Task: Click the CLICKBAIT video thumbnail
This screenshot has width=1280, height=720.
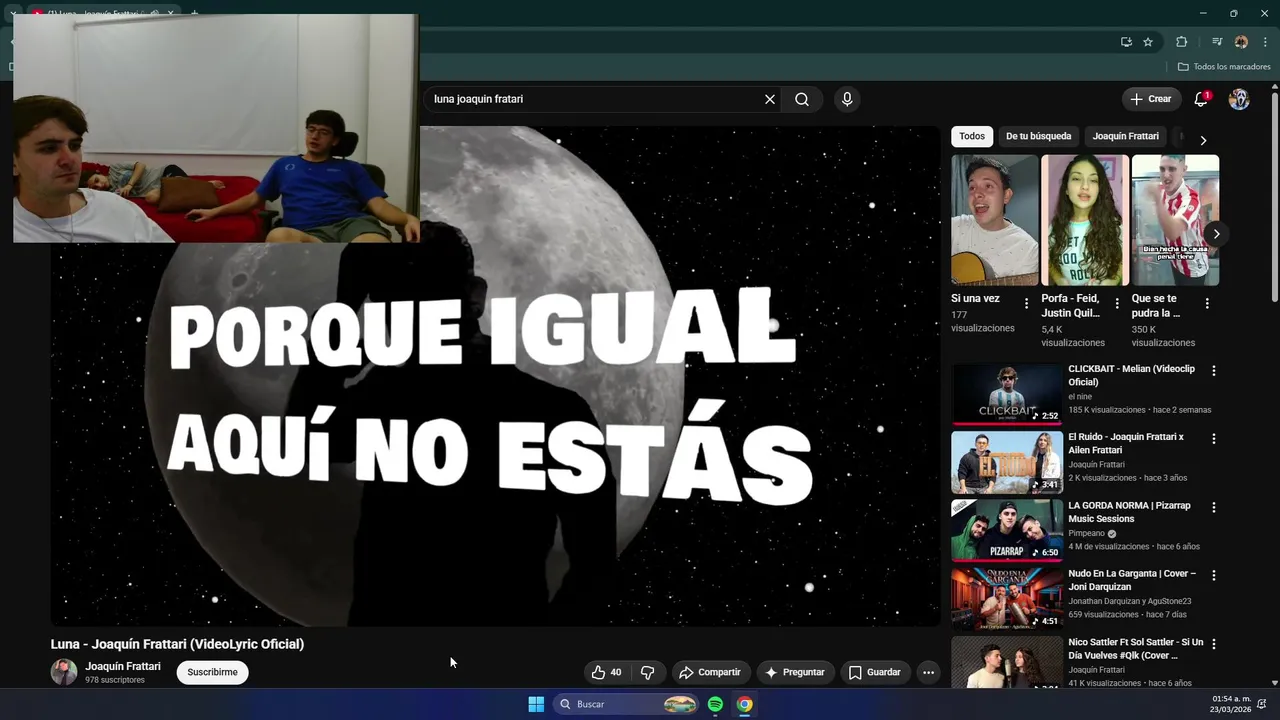Action: 1007,394
